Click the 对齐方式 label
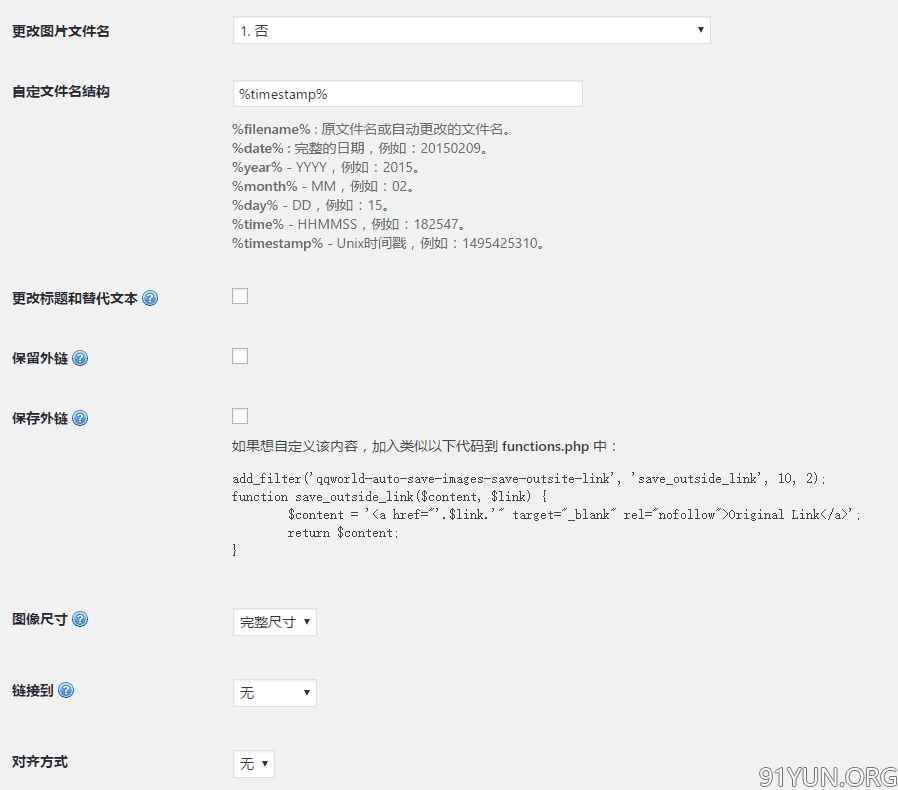The width and height of the screenshot is (898, 790). 40,762
